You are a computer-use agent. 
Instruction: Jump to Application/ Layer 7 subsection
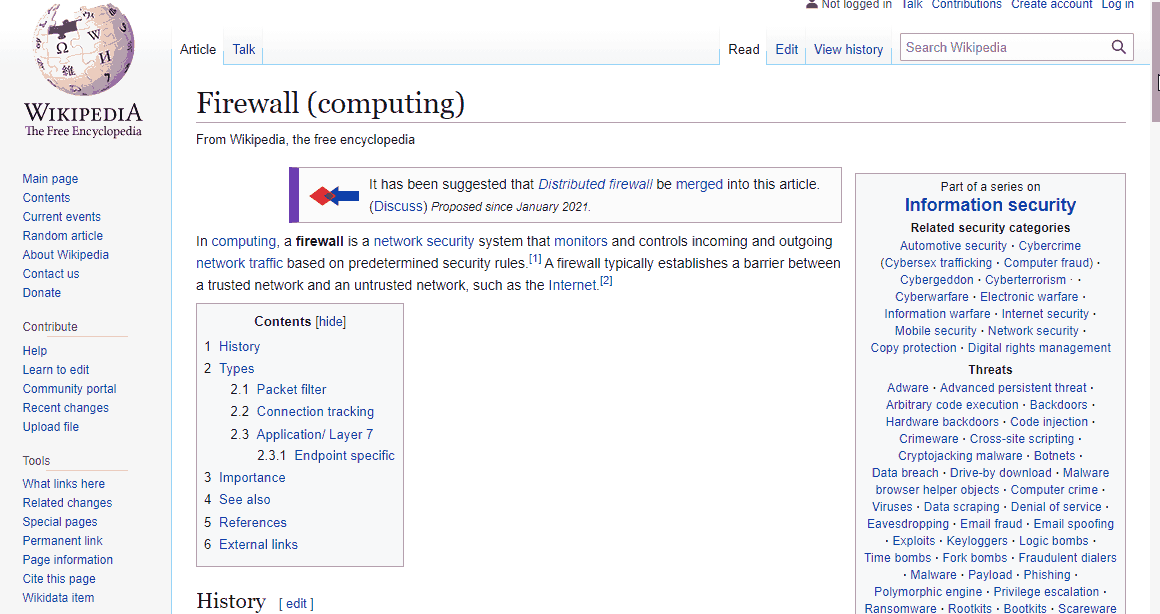(315, 435)
